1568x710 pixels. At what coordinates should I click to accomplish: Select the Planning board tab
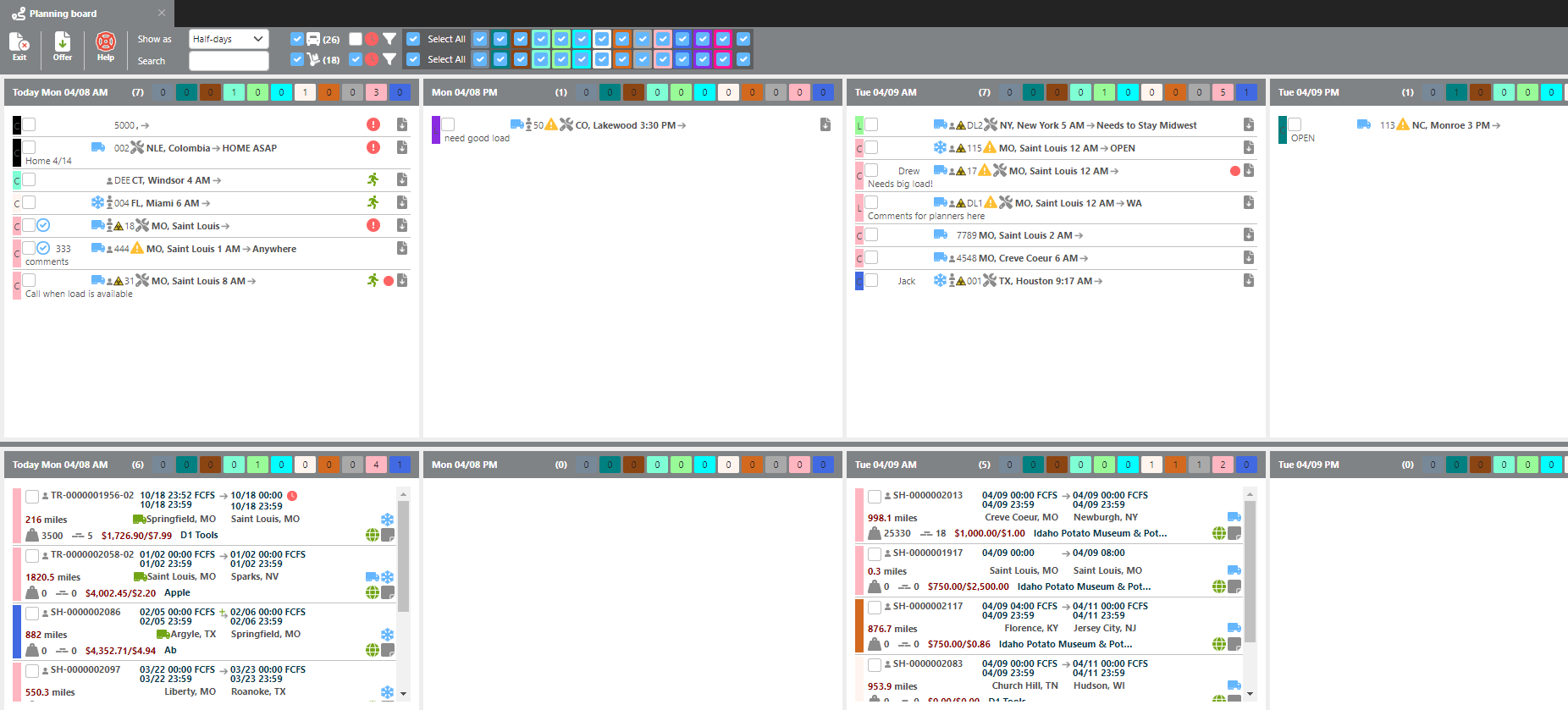point(63,14)
